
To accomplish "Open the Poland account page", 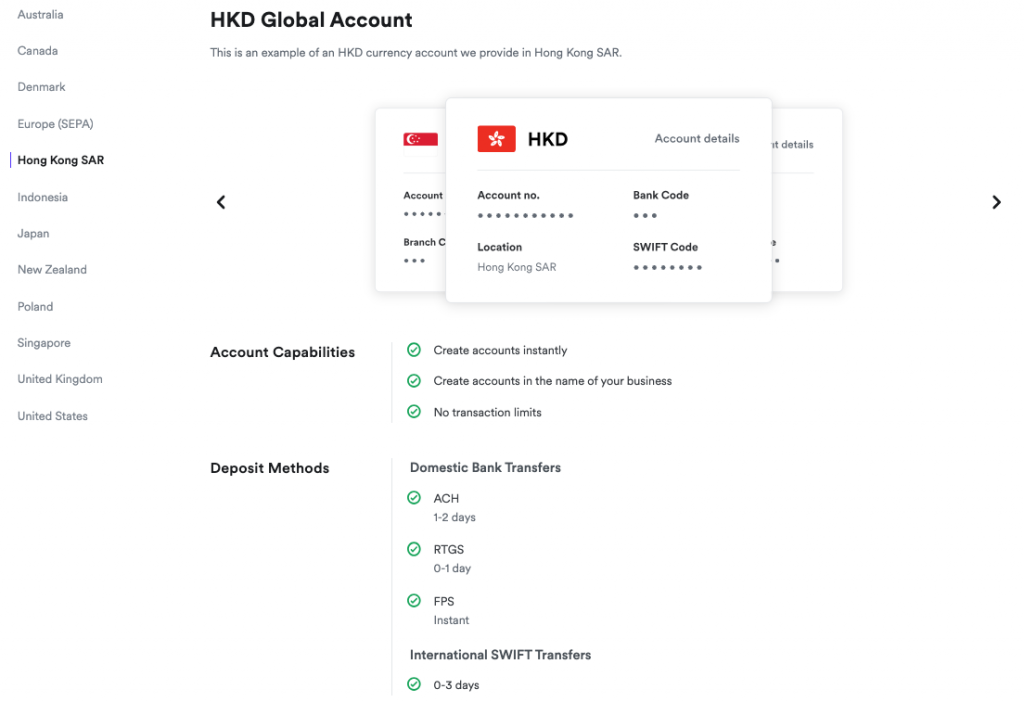I will pyautogui.click(x=35, y=306).
